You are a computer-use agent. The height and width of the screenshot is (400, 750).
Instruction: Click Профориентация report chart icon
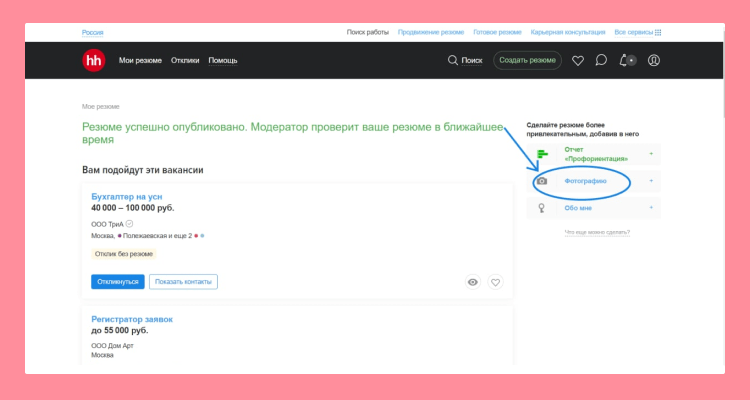coord(542,154)
